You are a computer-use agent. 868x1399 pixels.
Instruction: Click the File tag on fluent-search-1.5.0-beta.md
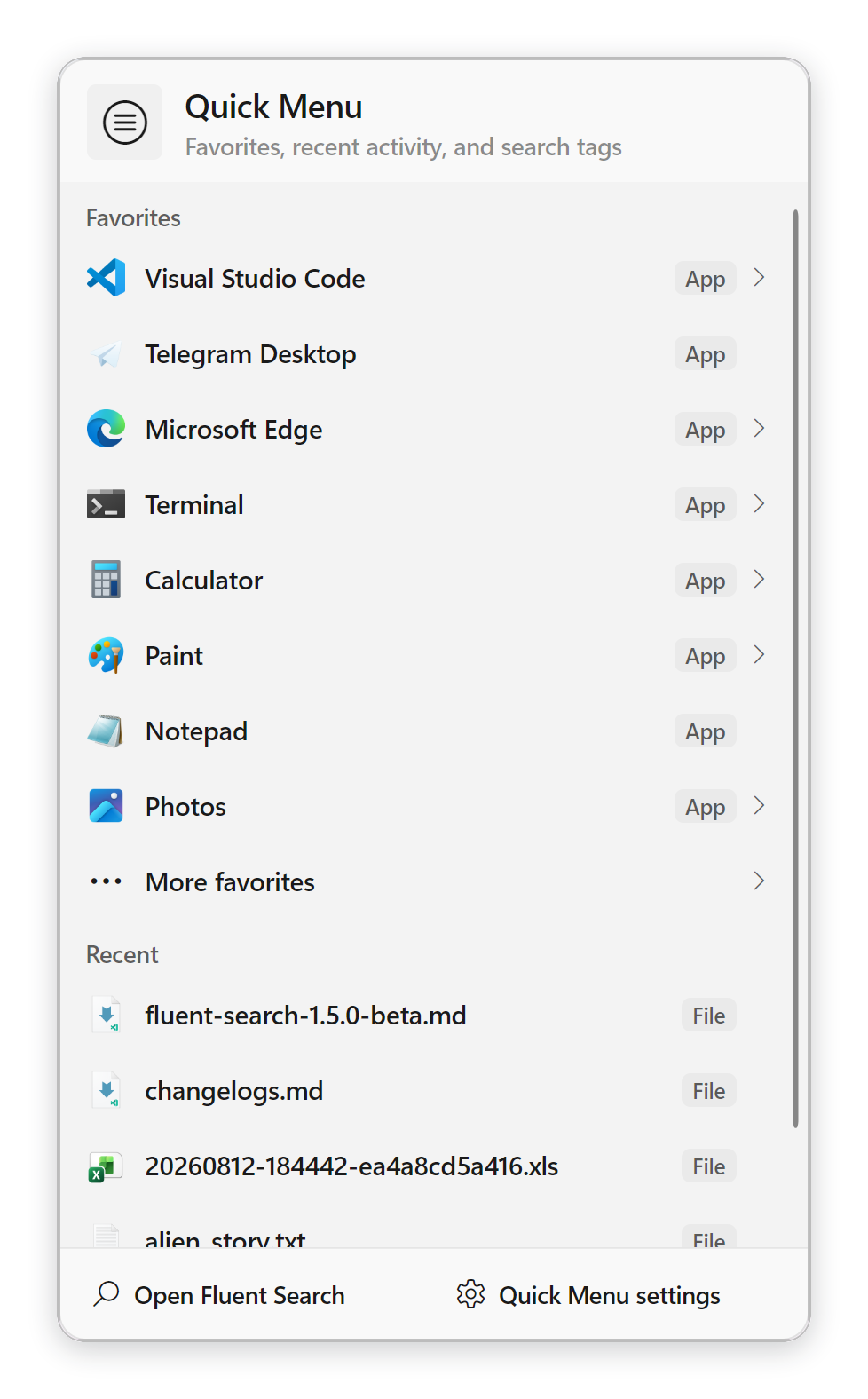709,1016
